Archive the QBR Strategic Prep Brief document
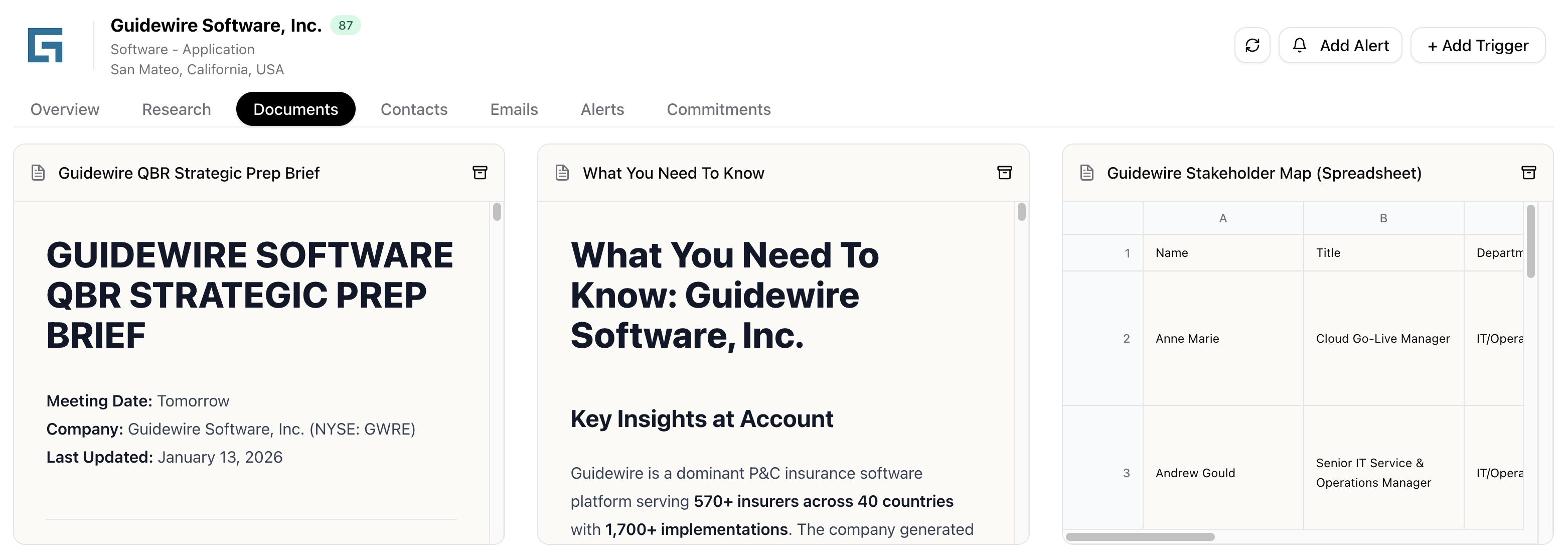Image resolution: width=1568 pixels, height=559 pixels. [x=480, y=173]
